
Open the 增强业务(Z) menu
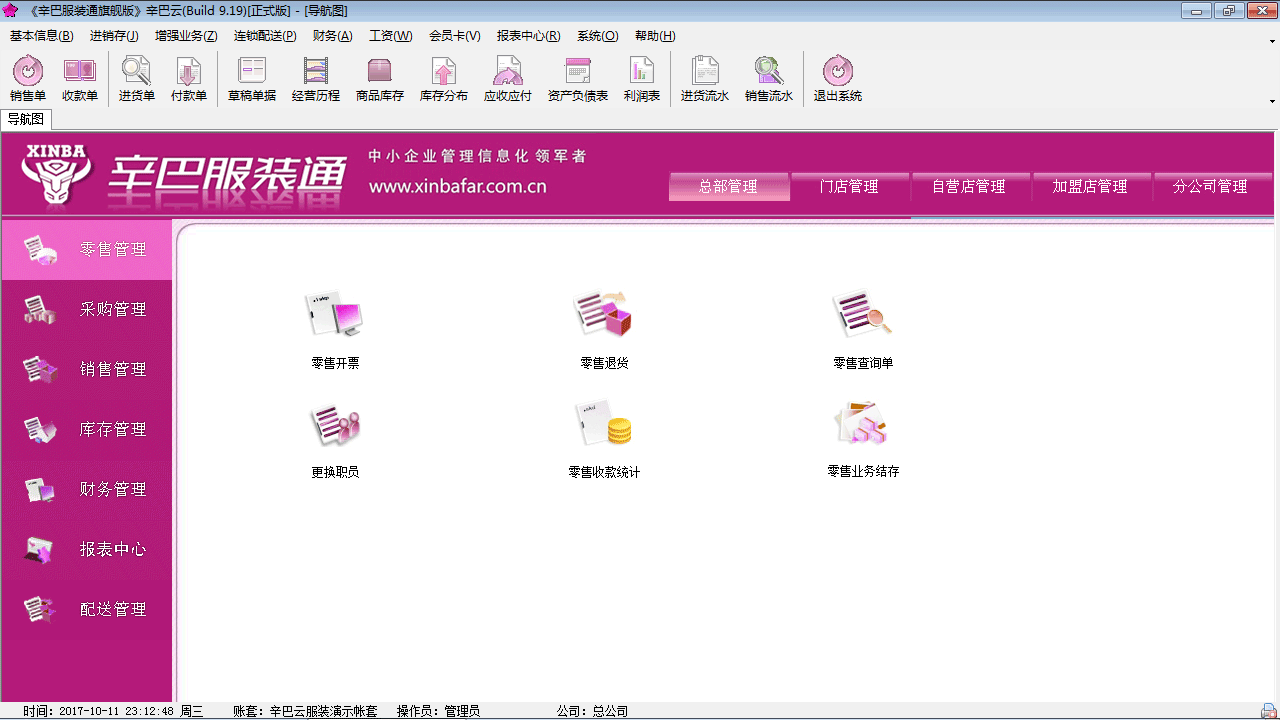[186, 36]
